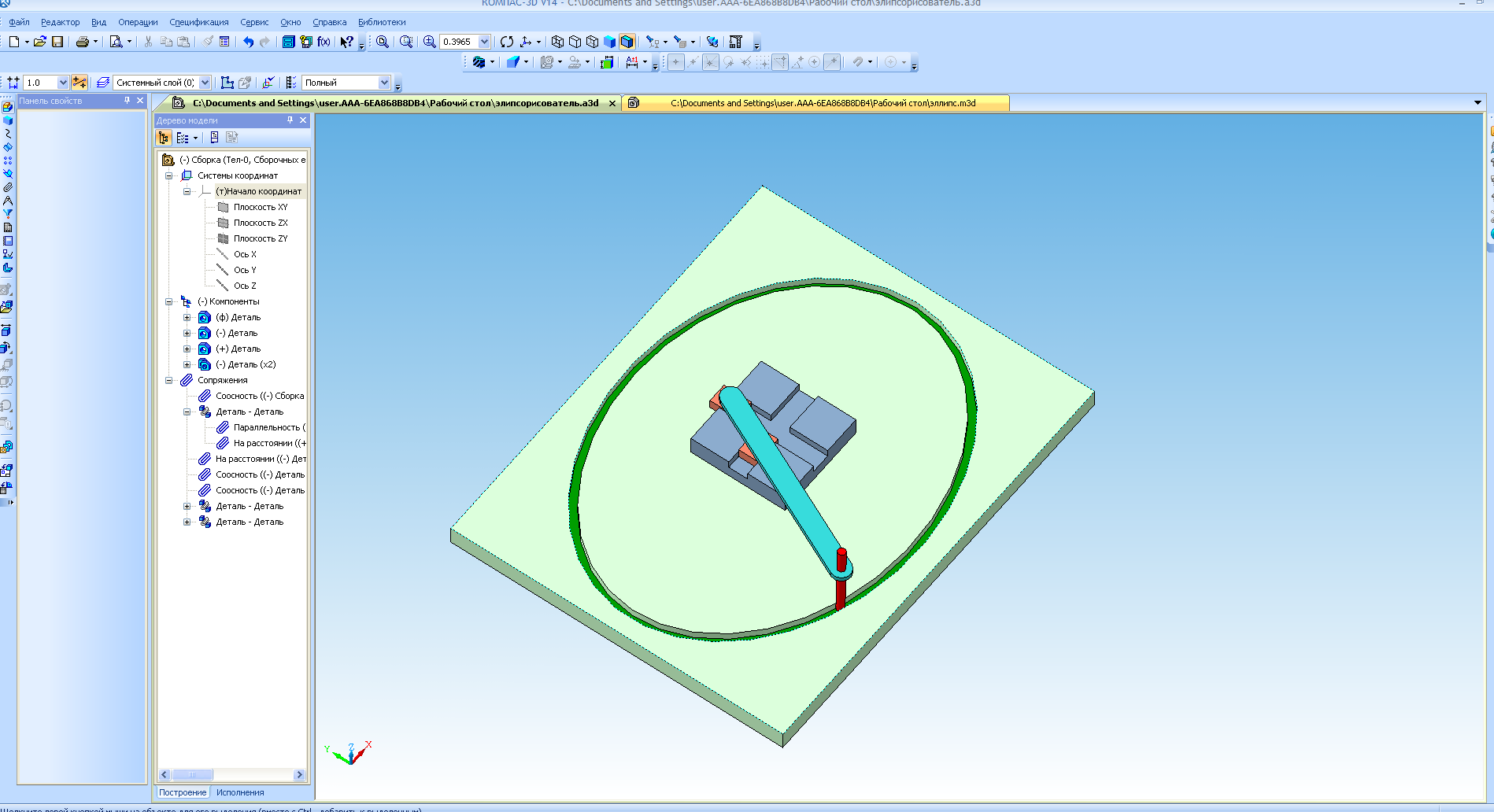This screenshot has width=1494, height=812.
Task: Click the What's This help arrow icon
Action: [x=346, y=42]
